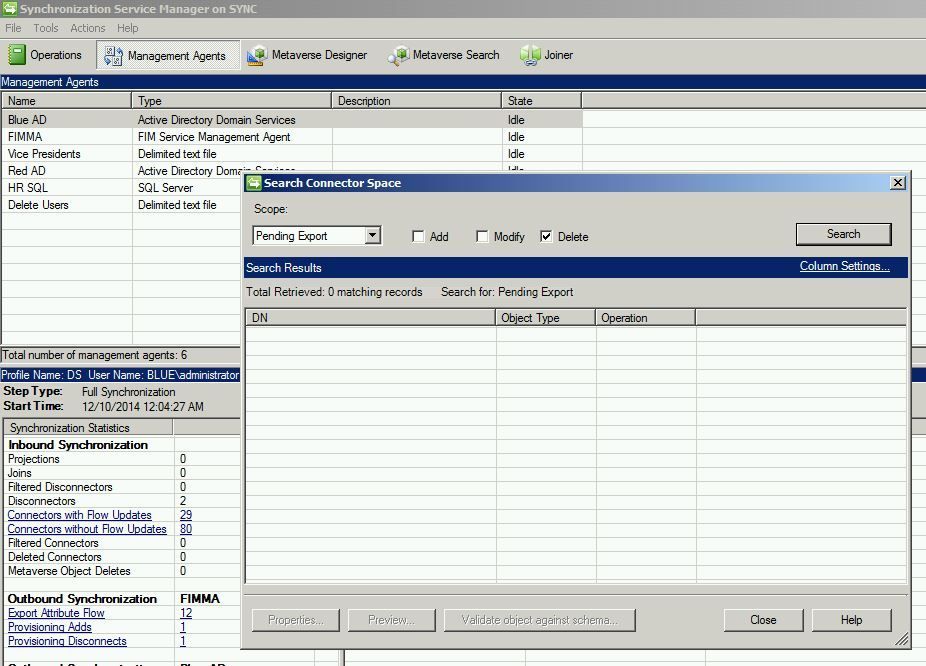Enable the Modify checkbox
Screen dimensions: 926x666
pyautogui.click(x=482, y=237)
